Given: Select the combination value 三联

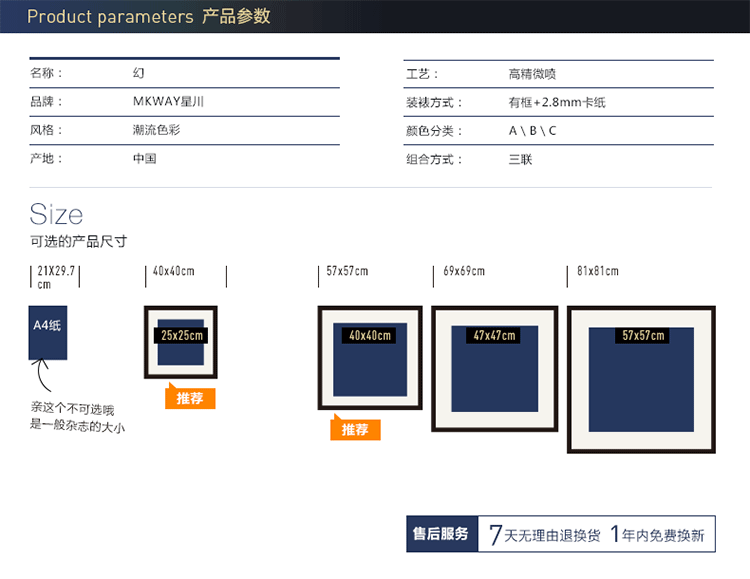Looking at the screenshot, I should tap(520, 159).
